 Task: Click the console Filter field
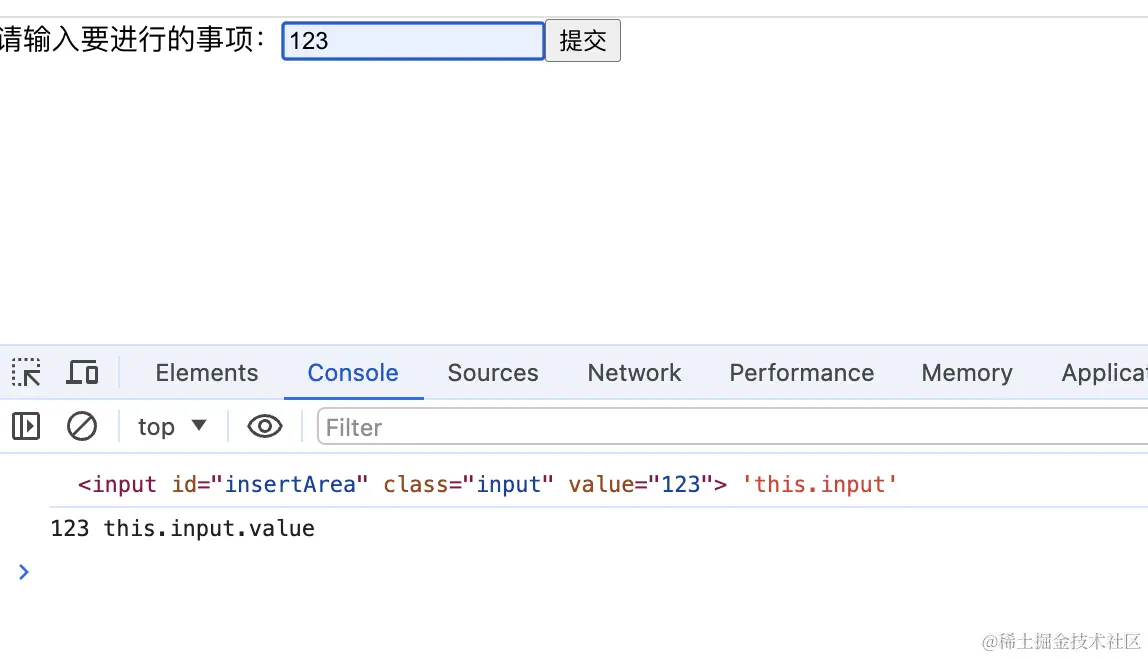click(730, 428)
